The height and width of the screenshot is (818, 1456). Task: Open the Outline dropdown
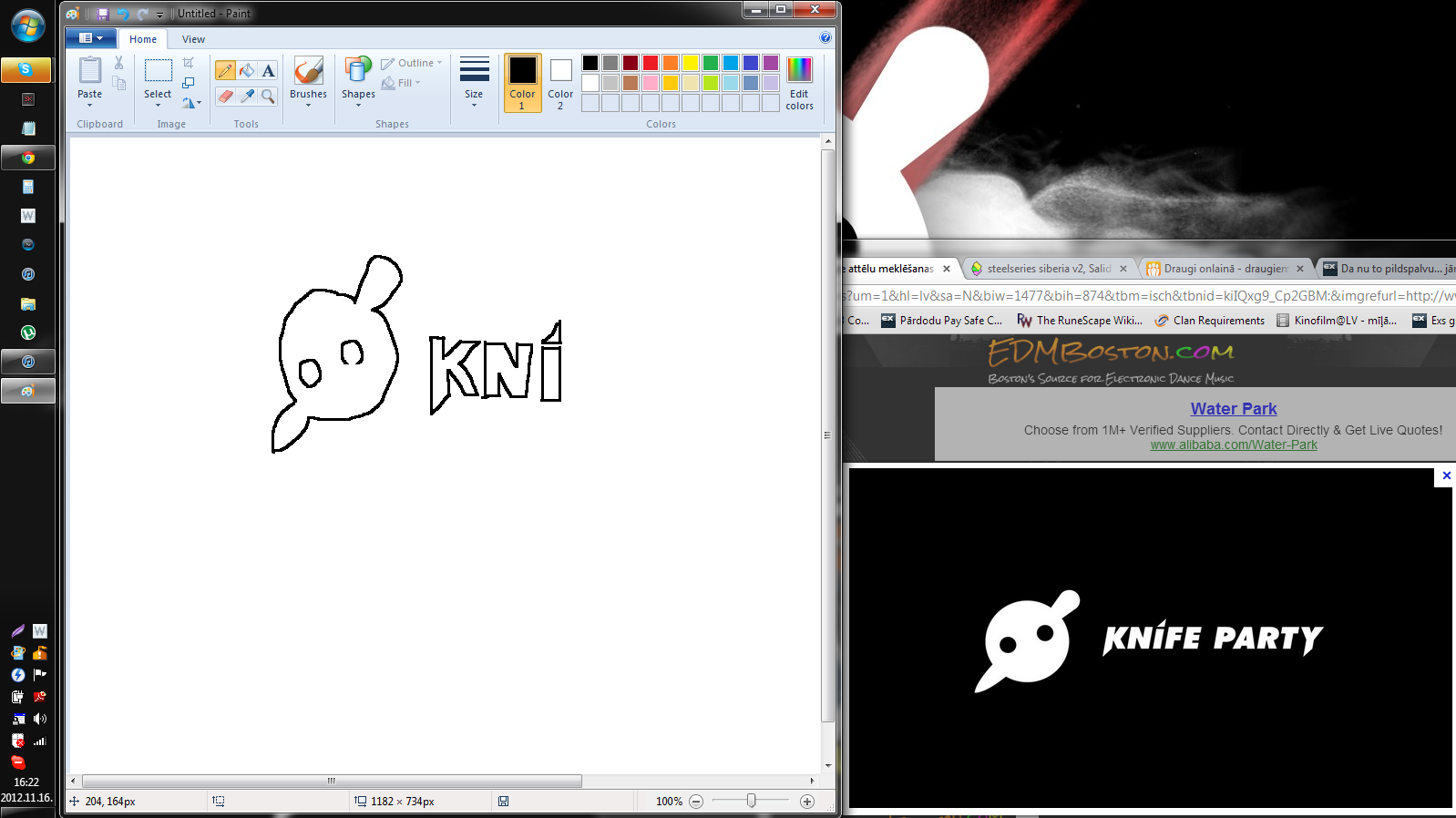tap(412, 63)
